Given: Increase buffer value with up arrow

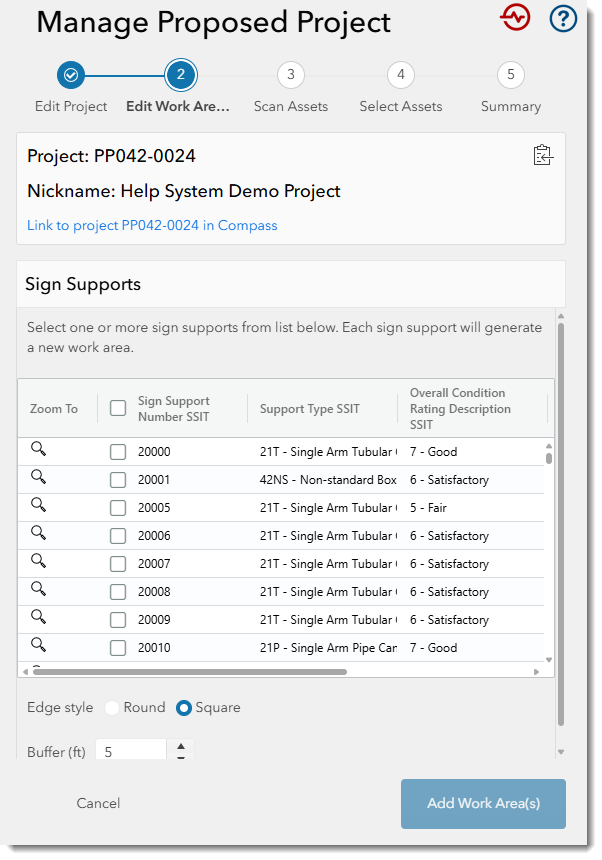Looking at the screenshot, I should click(x=181, y=746).
